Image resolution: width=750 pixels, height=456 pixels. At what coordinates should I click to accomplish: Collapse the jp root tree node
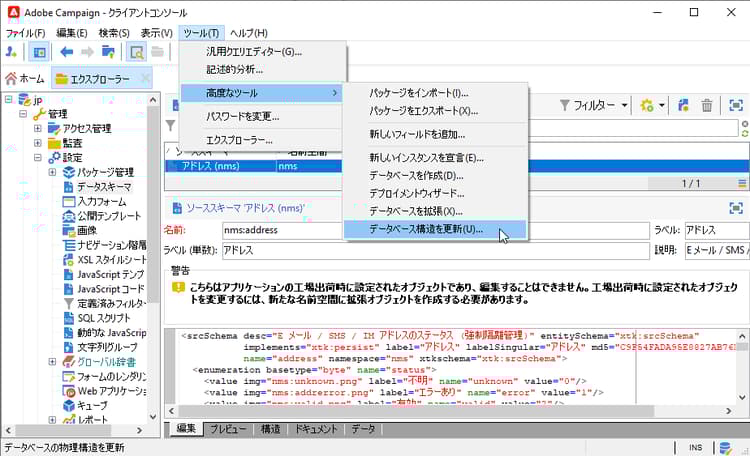pos(9,100)
